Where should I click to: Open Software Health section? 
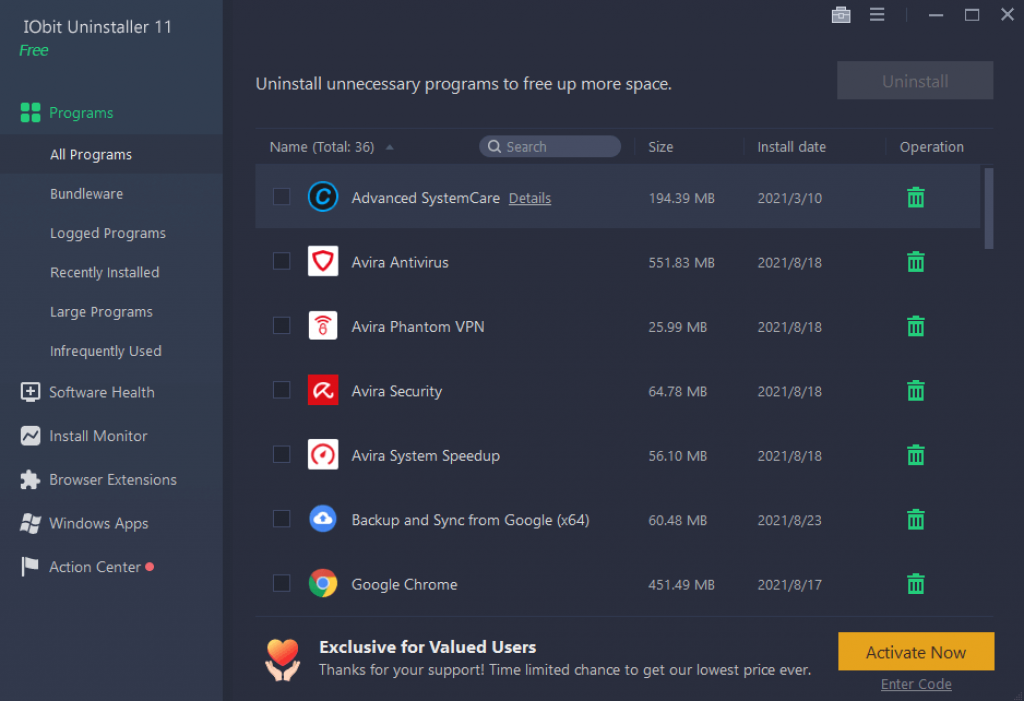[x=101, y=392]
